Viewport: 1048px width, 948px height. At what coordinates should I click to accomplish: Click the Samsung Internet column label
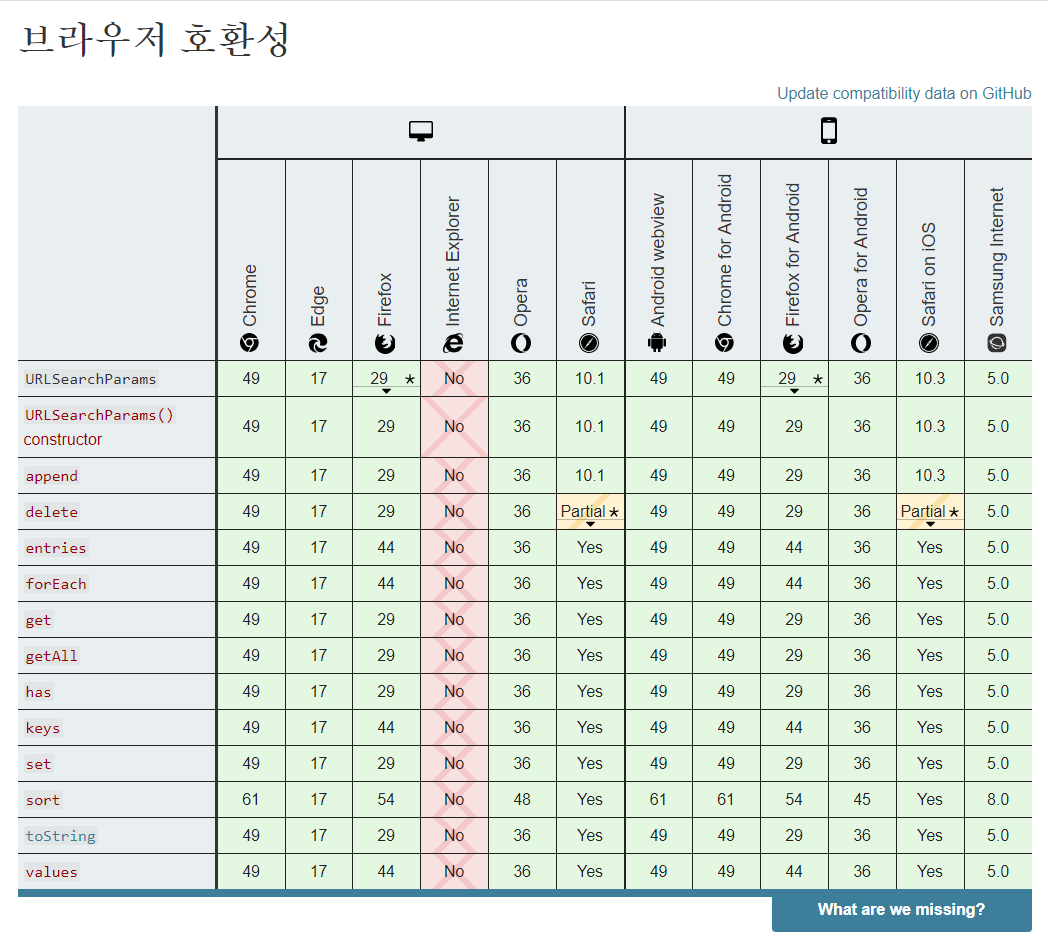pos(997,257)
